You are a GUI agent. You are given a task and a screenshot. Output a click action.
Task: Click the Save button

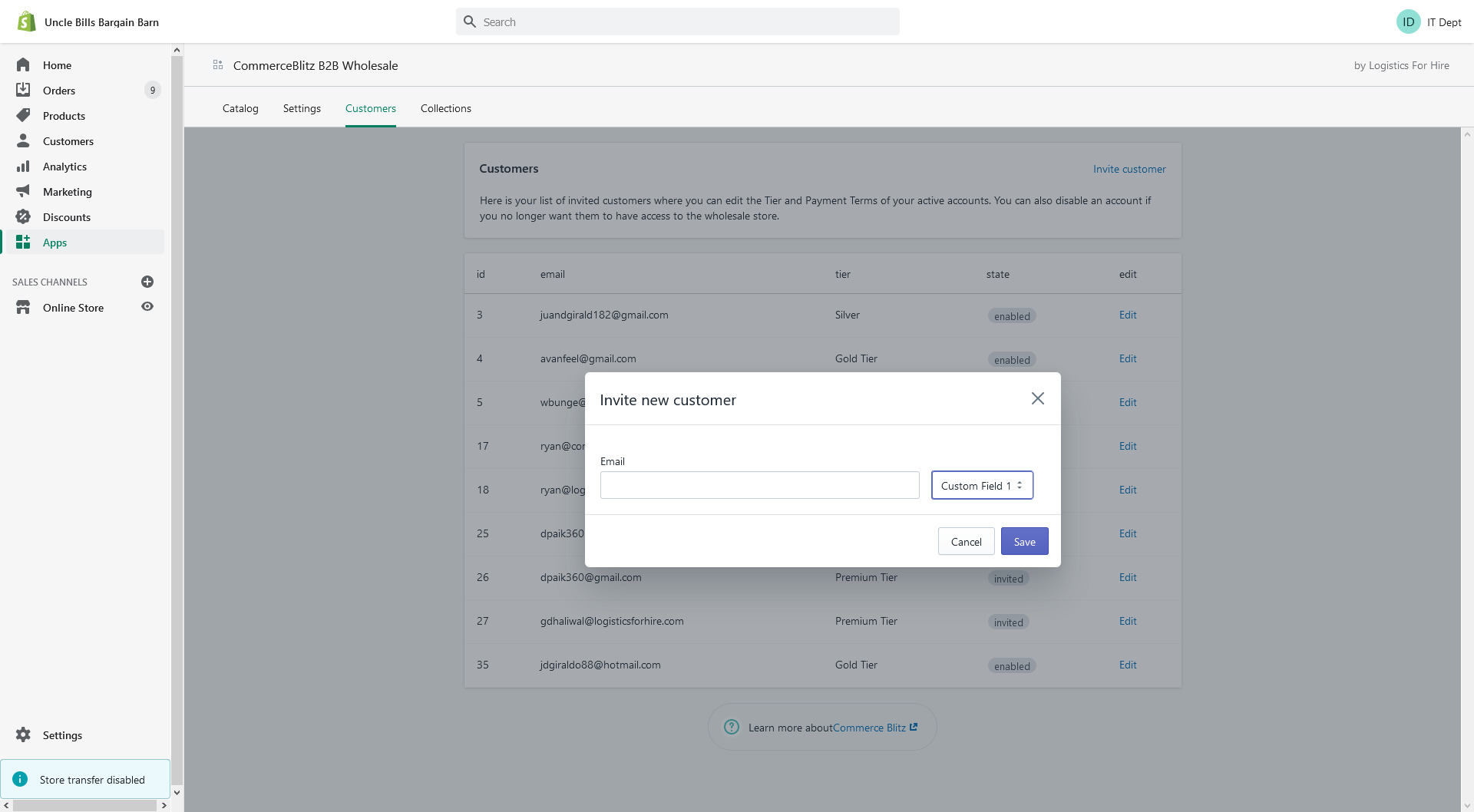1024,541
